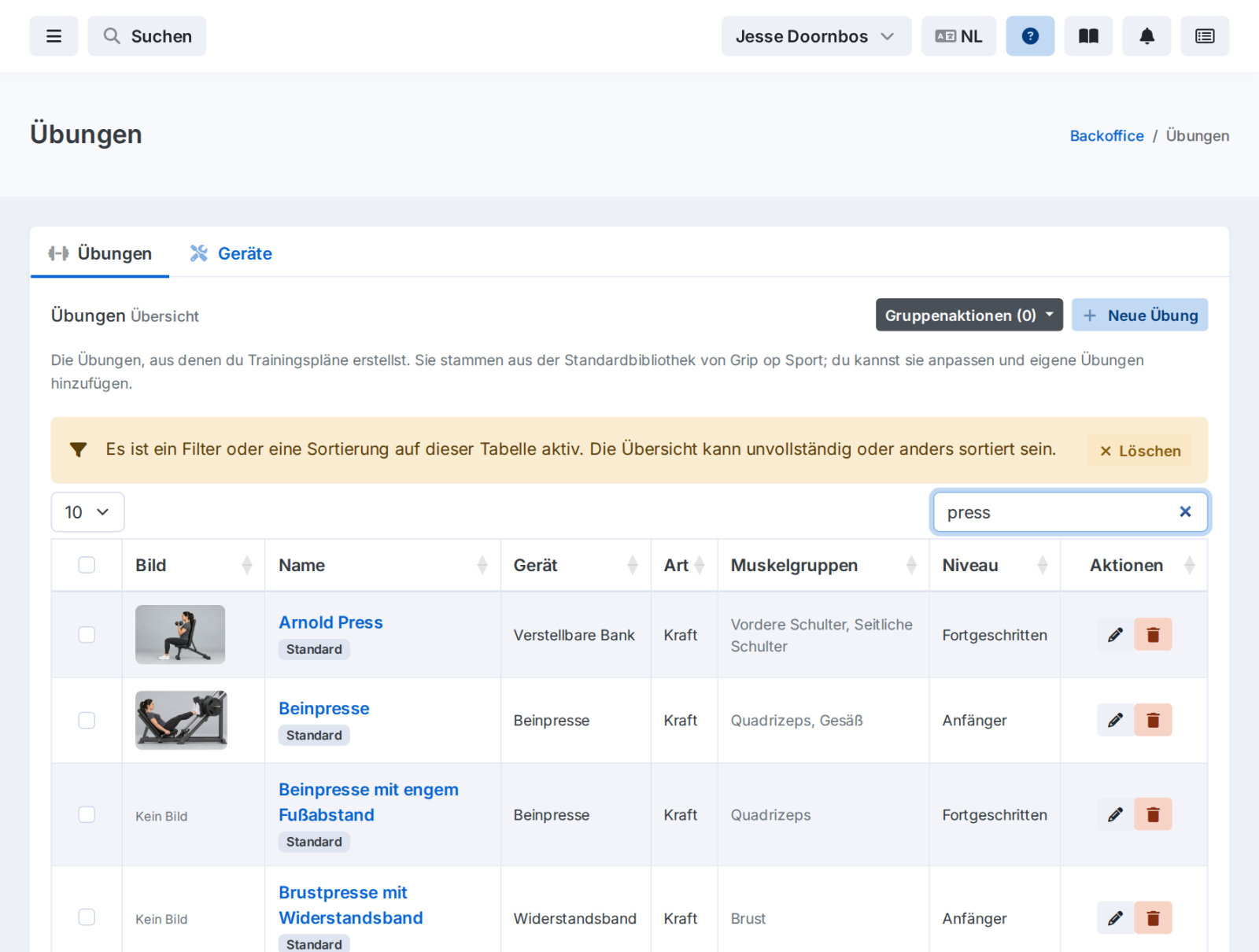1259x952 pixels.
Task: View the Beinpresse thumbnail image
Action: (181, 720)
